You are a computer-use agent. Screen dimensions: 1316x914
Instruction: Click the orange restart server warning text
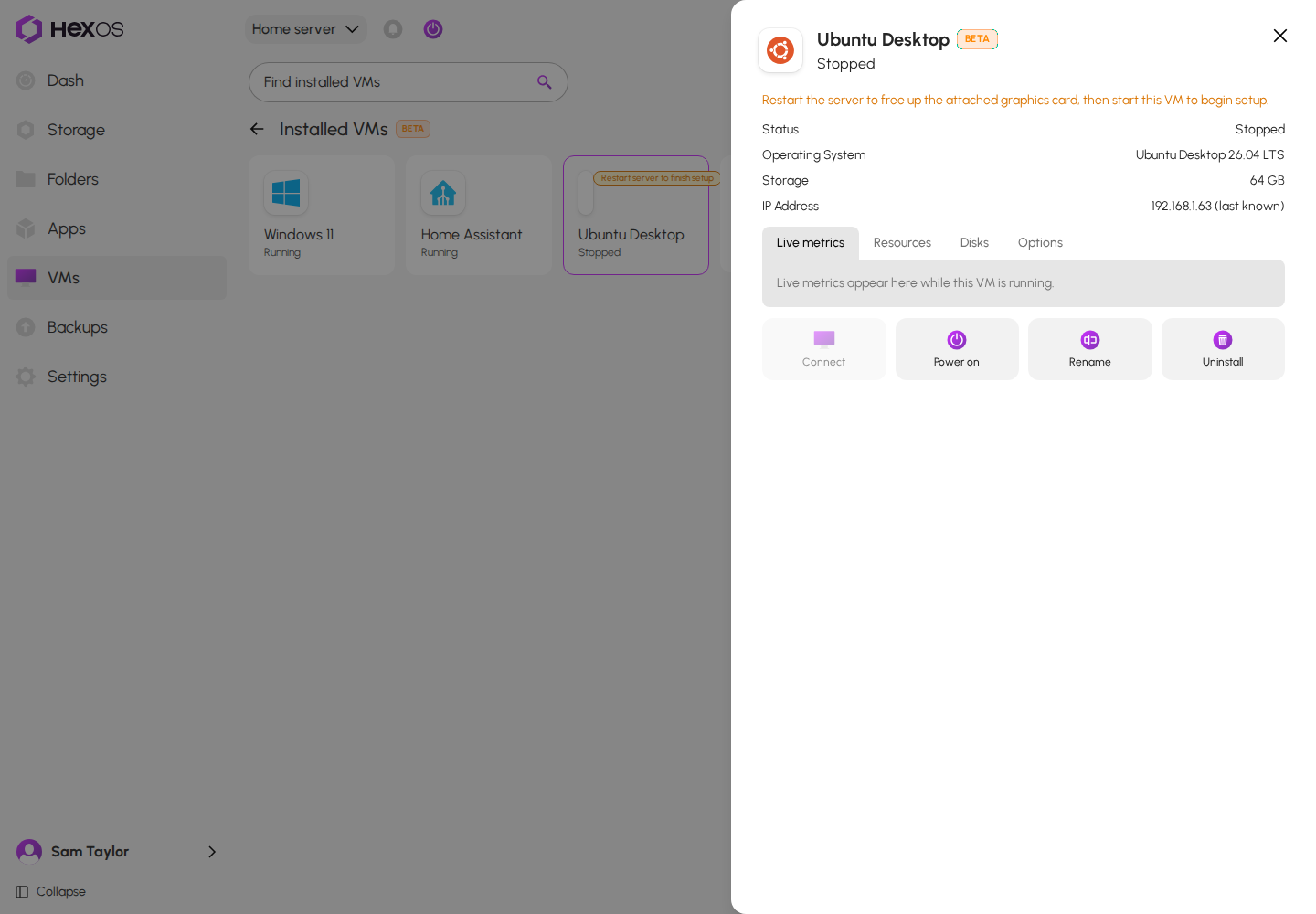click(1015, 100)
